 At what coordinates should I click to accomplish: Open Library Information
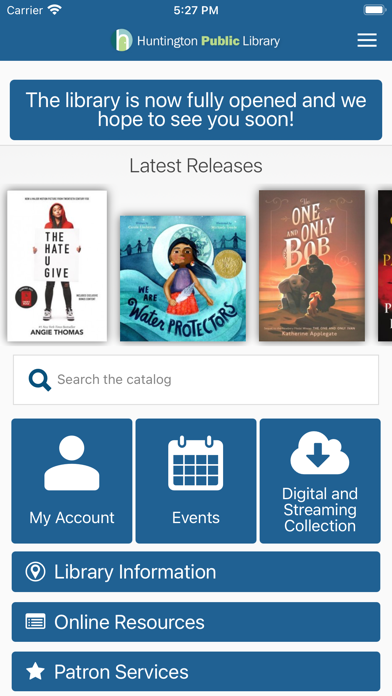pyautogui.click(x=196, y=572)
